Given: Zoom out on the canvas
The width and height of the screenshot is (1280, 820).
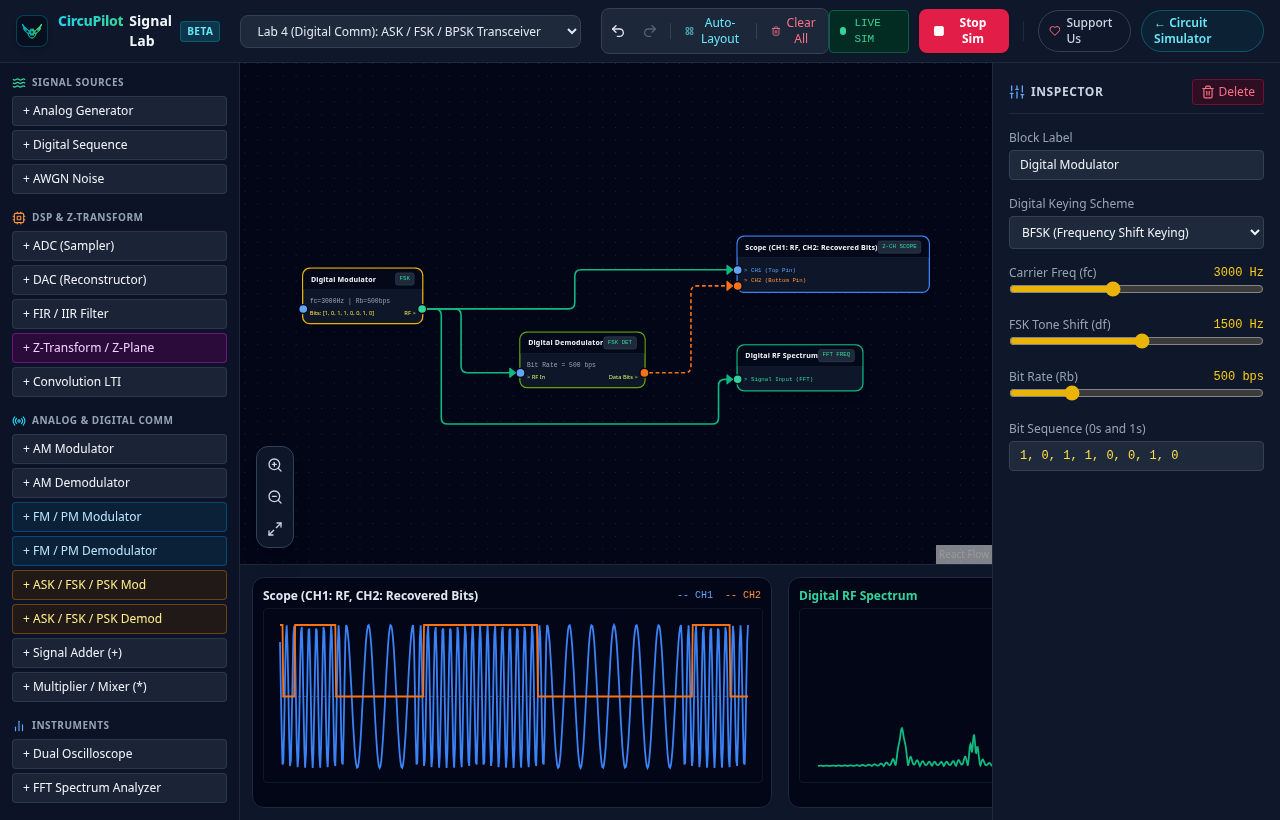Looking at the screenshot, I should tap(275, 497).
